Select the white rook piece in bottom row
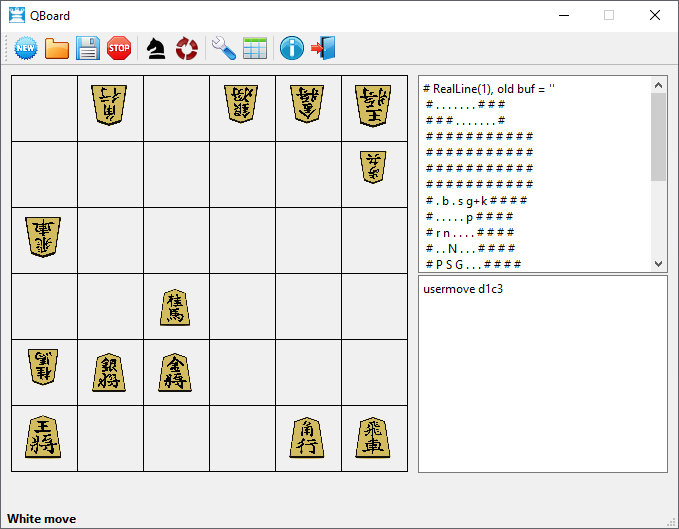 click(373, 438)
